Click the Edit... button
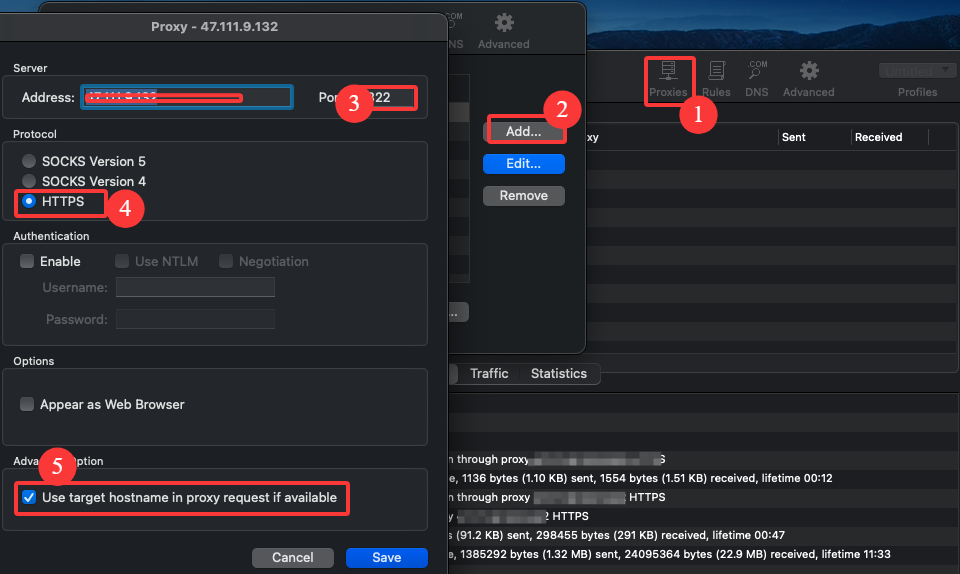This screenshot has height=574, width=960. [x=523, y=163]
